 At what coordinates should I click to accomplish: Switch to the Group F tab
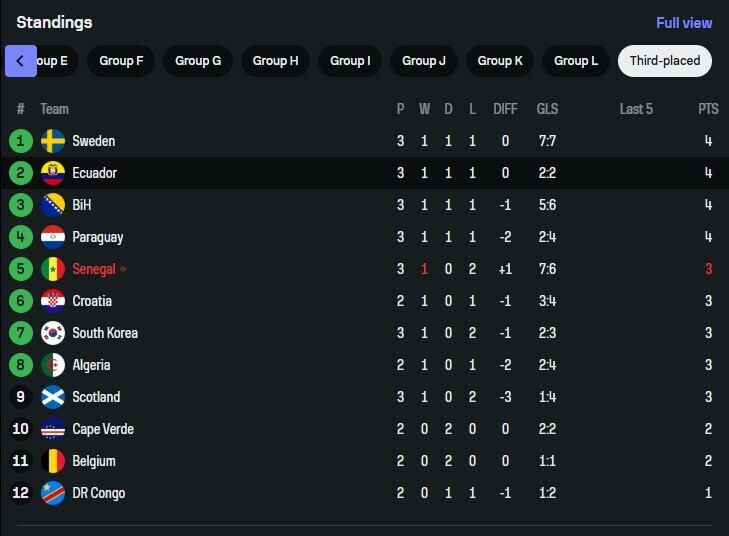[x=121, y=61]
